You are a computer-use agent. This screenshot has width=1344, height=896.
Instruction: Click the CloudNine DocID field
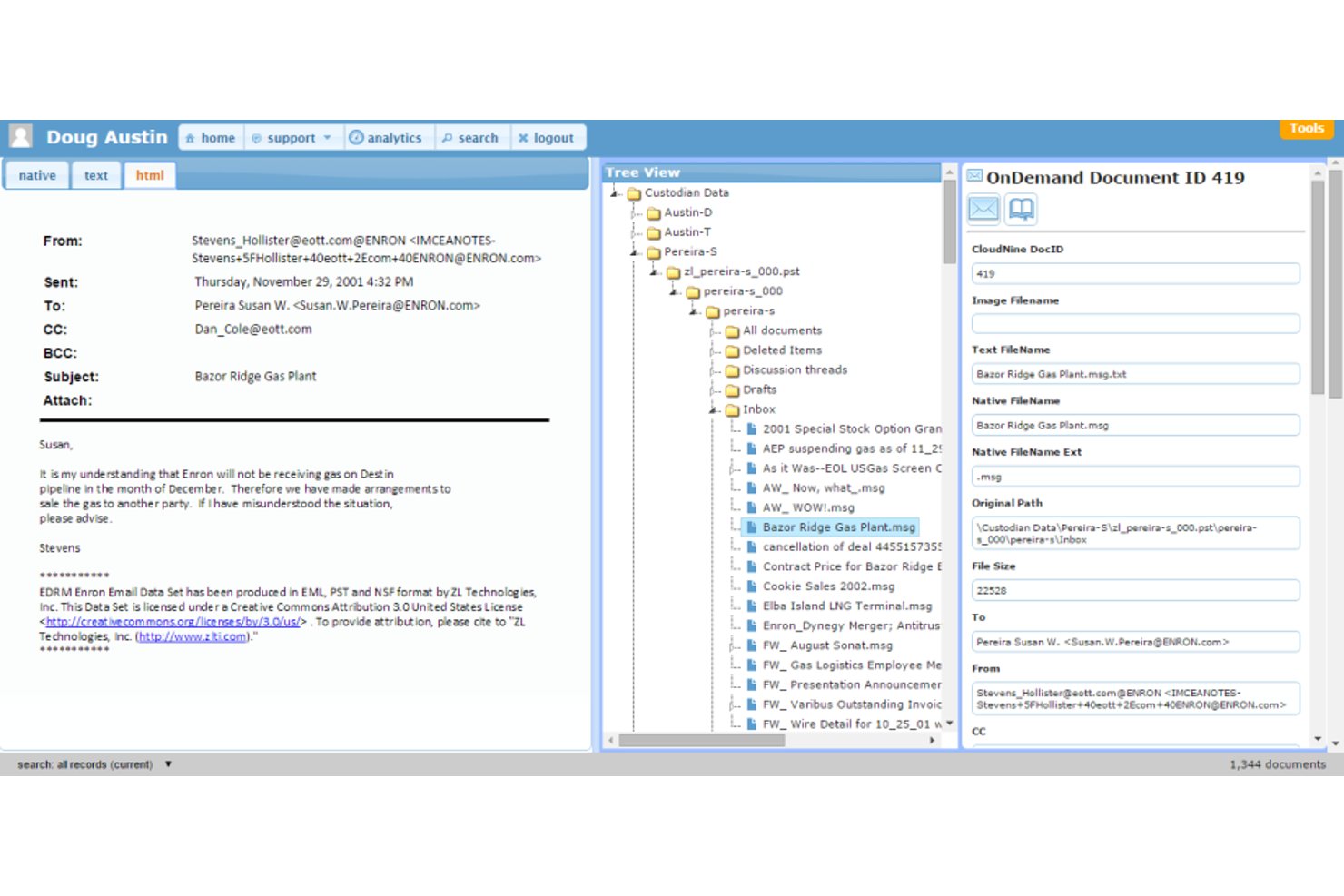(1135, 273)
